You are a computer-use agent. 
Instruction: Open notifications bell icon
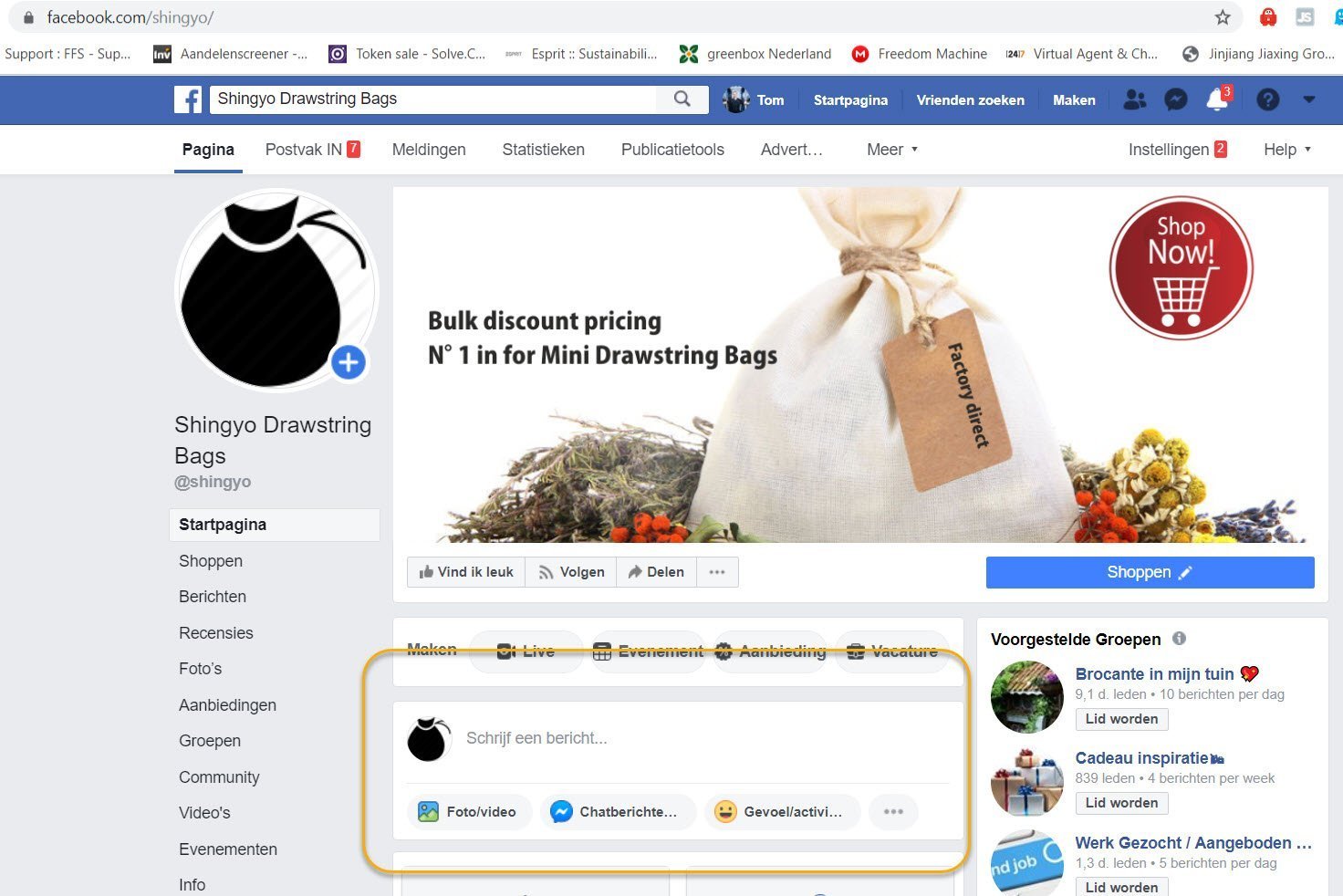pos(1217,99)
